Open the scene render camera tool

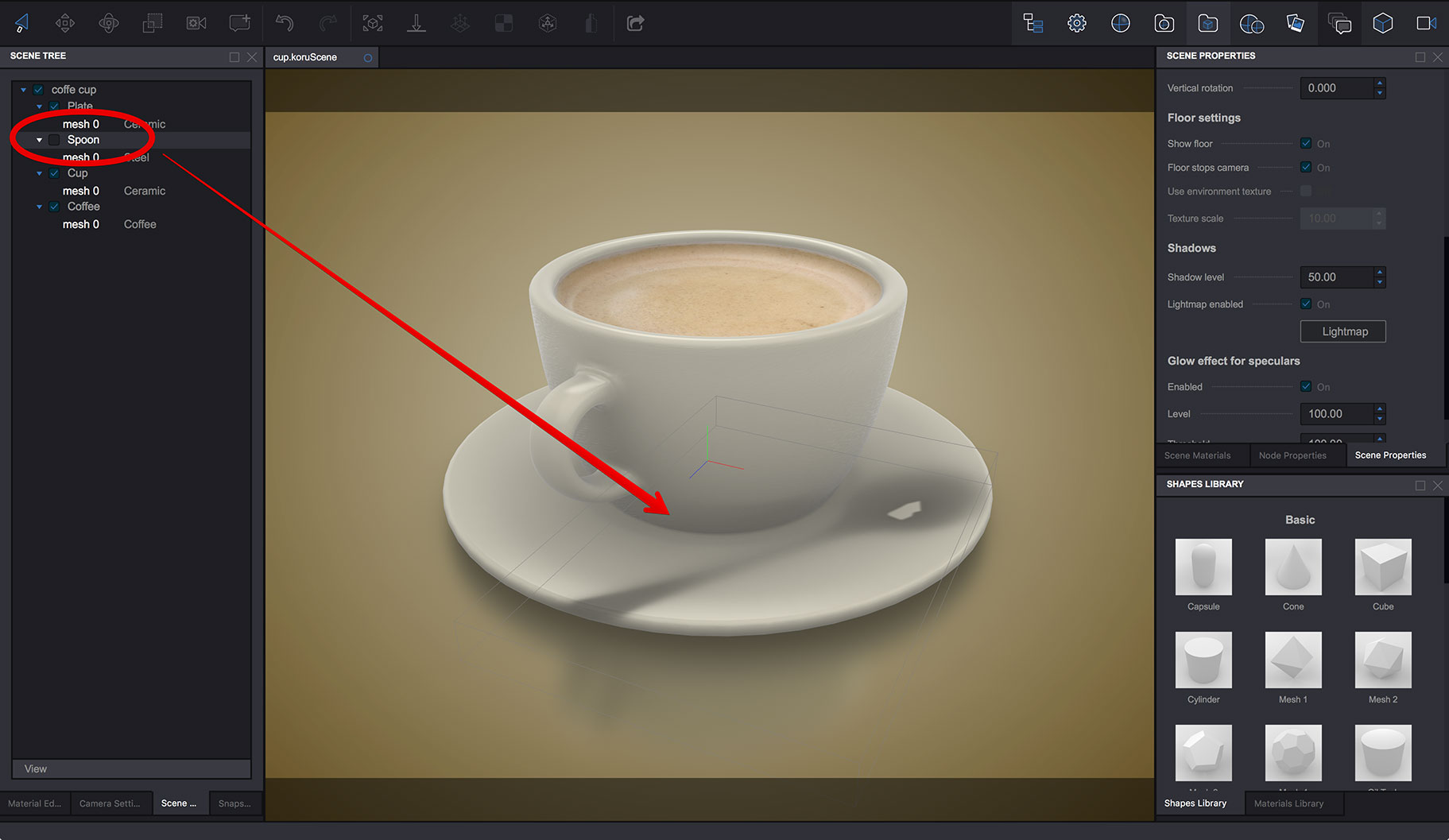(x=196, y=23)
